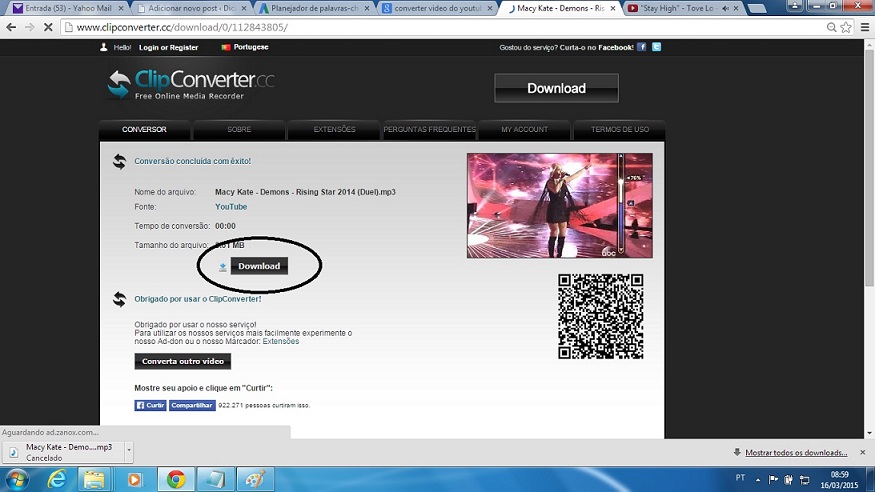Click the small download arrow icon beside Download
875x492 pixels.
coord(223,267)
